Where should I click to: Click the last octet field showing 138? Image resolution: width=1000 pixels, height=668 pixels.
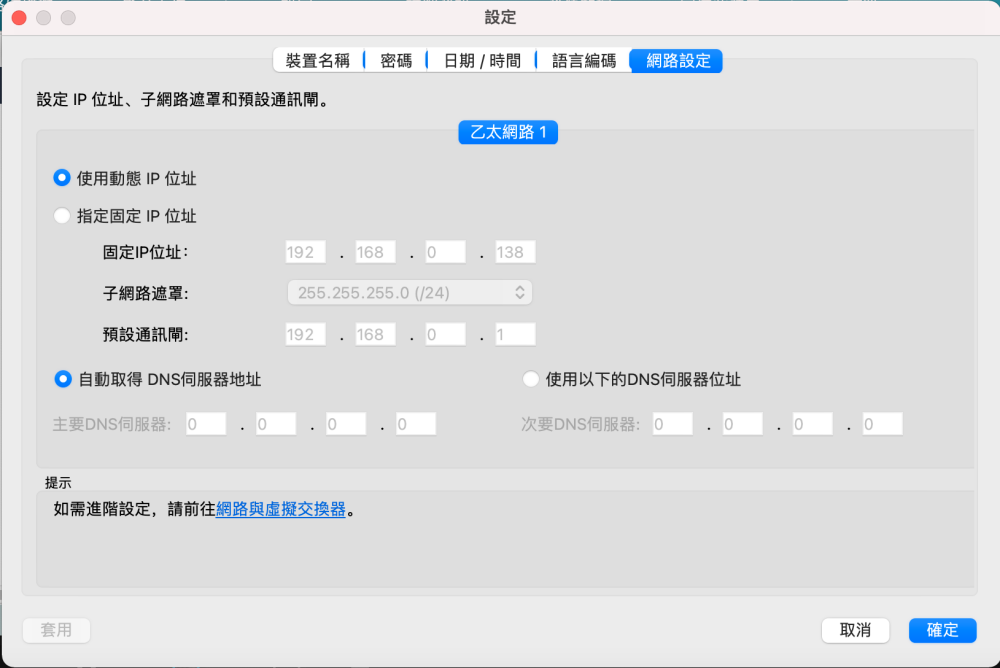pyautogui.click(x=515, y=252)
